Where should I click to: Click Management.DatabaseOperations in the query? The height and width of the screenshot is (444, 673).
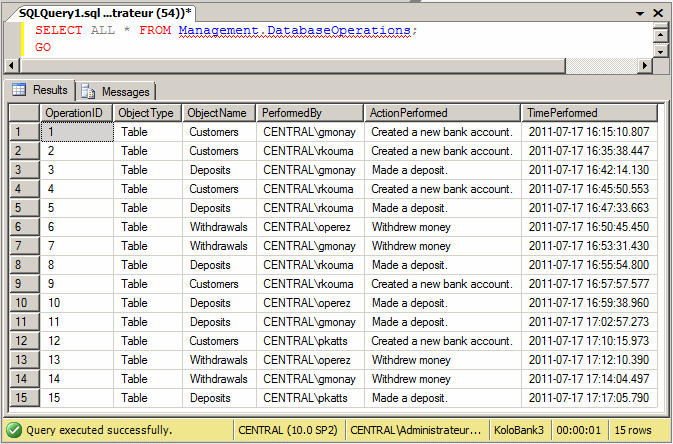click(x=295, y=30)
